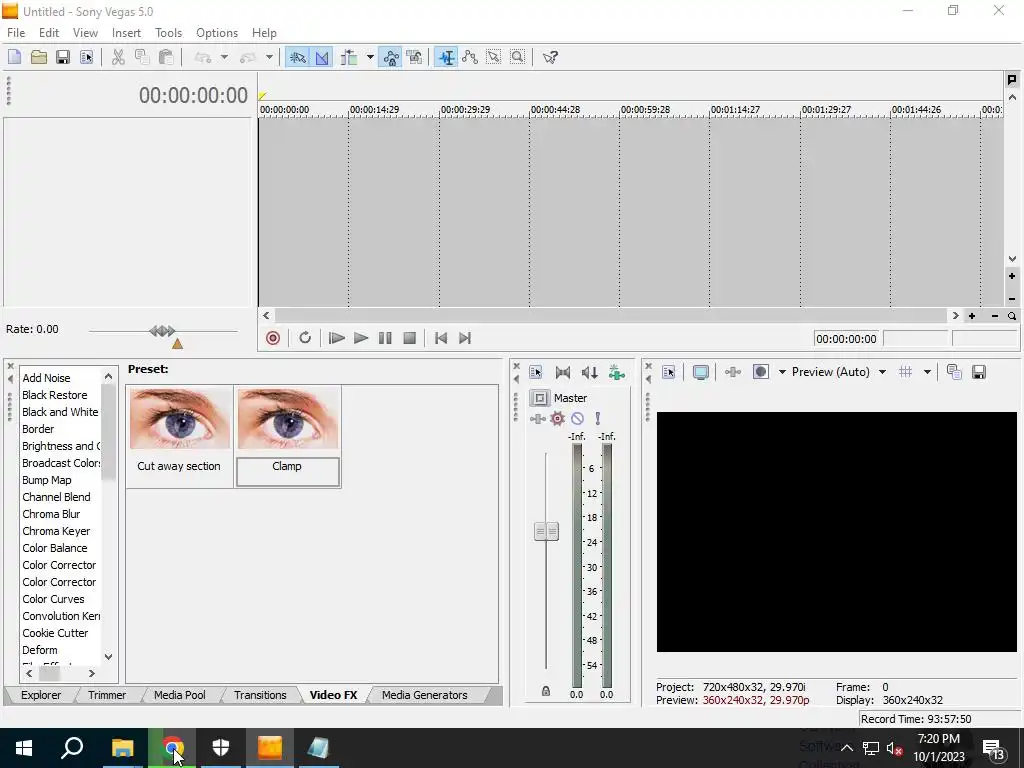
Task: Toggle the Normal Edit tool
Action: pyautogui.click(x=446, y=57)
